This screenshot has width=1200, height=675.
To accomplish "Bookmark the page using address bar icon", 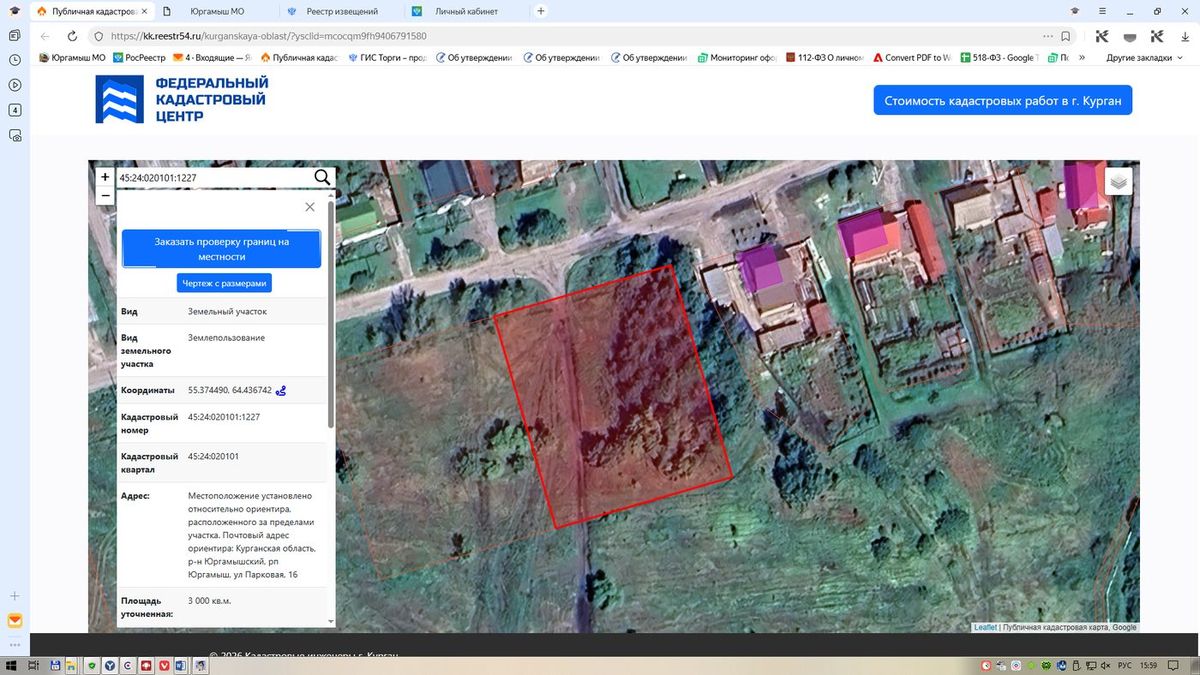I will [x=1066, y=36].
